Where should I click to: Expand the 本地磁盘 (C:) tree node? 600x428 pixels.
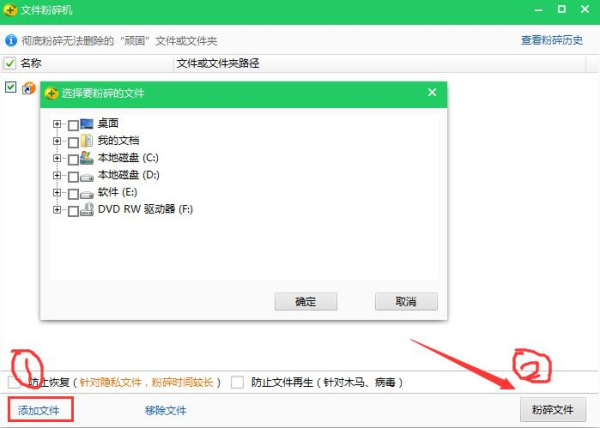tap(57, 158)
